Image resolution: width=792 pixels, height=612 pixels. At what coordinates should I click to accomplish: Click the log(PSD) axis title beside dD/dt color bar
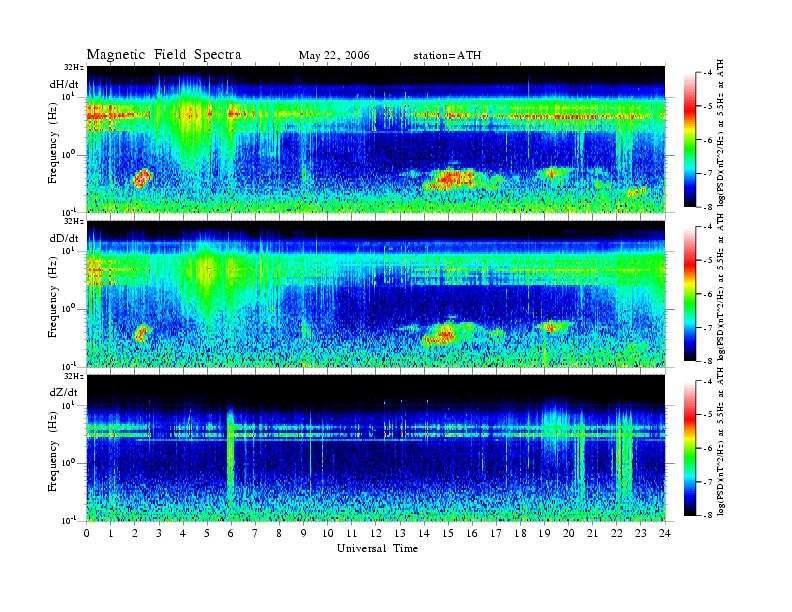click(720, 287)
